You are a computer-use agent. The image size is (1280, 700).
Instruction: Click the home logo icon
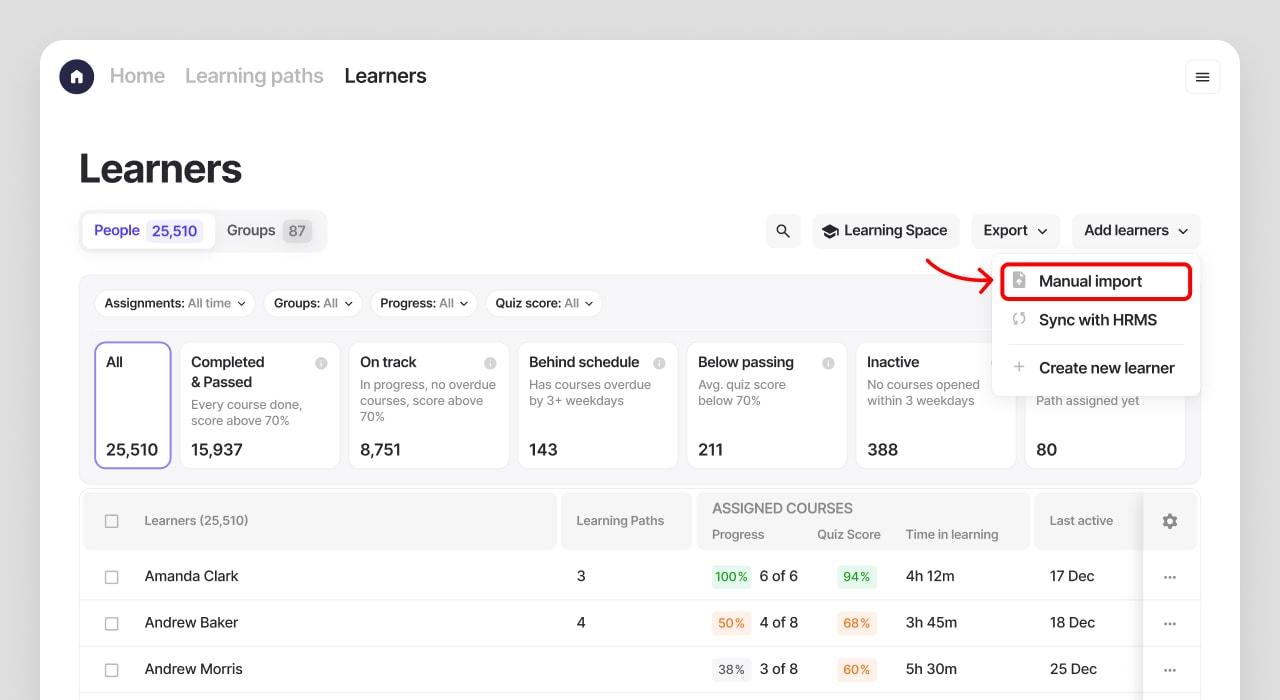(x=77, y=77)
